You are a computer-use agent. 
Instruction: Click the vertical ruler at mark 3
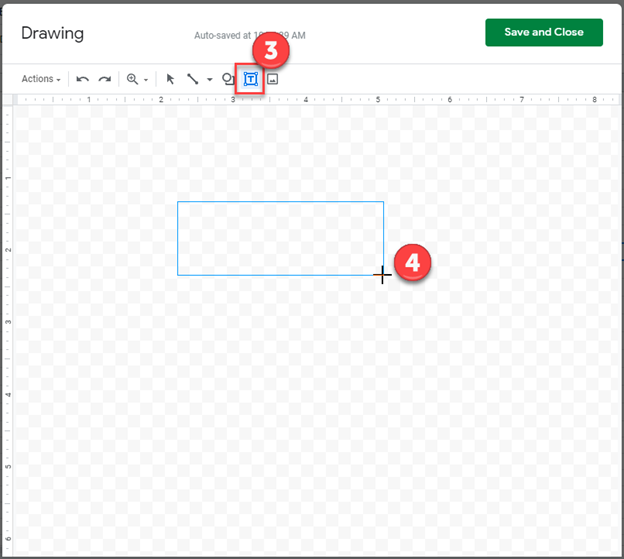(8, 321)
